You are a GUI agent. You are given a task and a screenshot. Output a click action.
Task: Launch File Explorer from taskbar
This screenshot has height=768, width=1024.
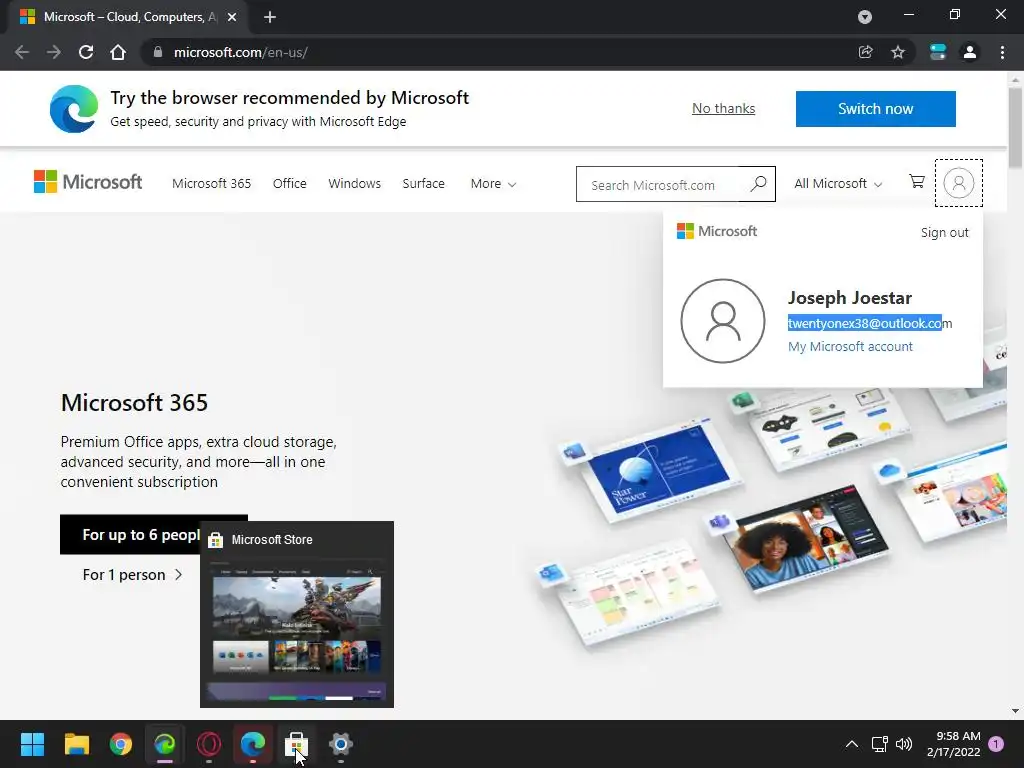(76, 744)
